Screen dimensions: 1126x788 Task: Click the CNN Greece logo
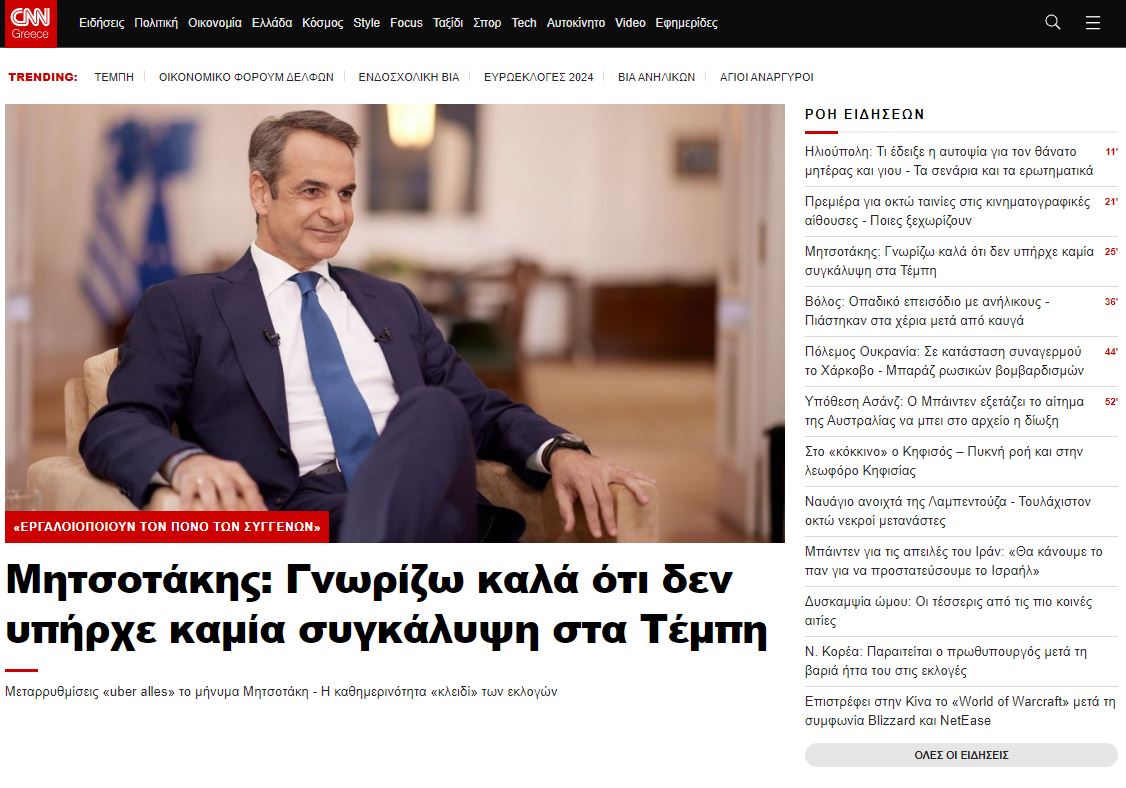(x=30, y=23)
